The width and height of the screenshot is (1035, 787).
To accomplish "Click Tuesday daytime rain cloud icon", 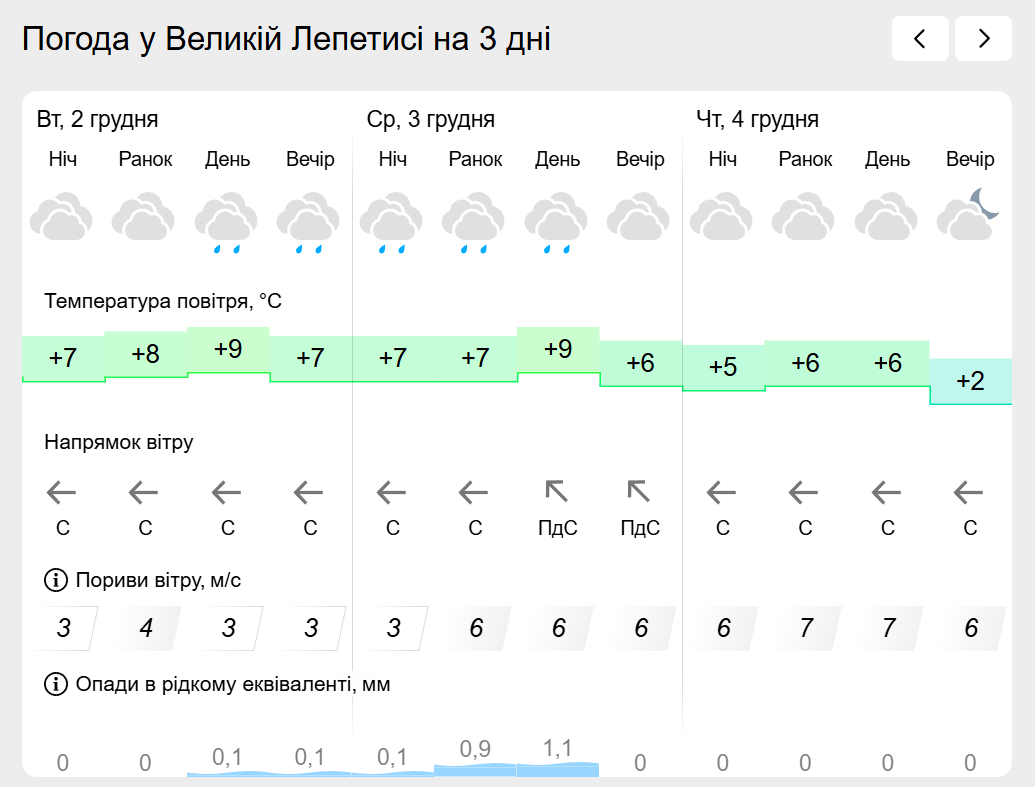I will click(227, 223).
